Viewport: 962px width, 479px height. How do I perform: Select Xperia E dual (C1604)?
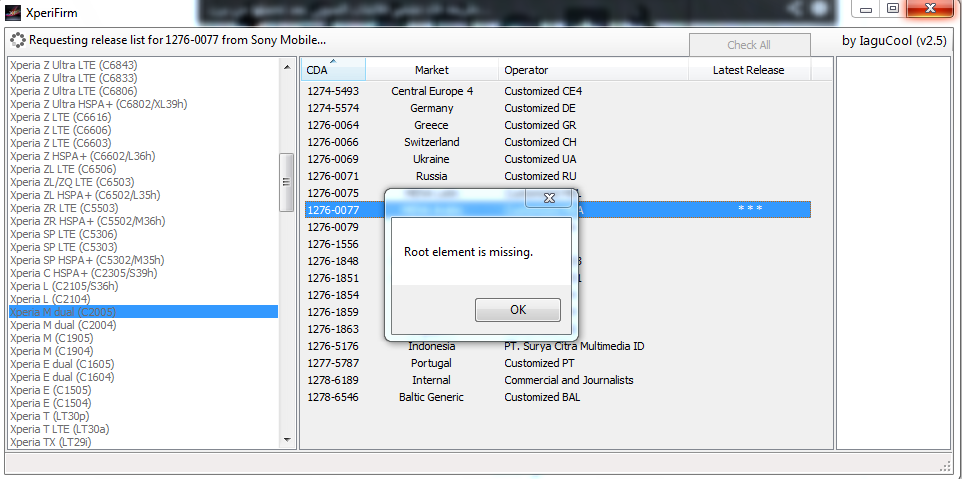tap(144, 377)
